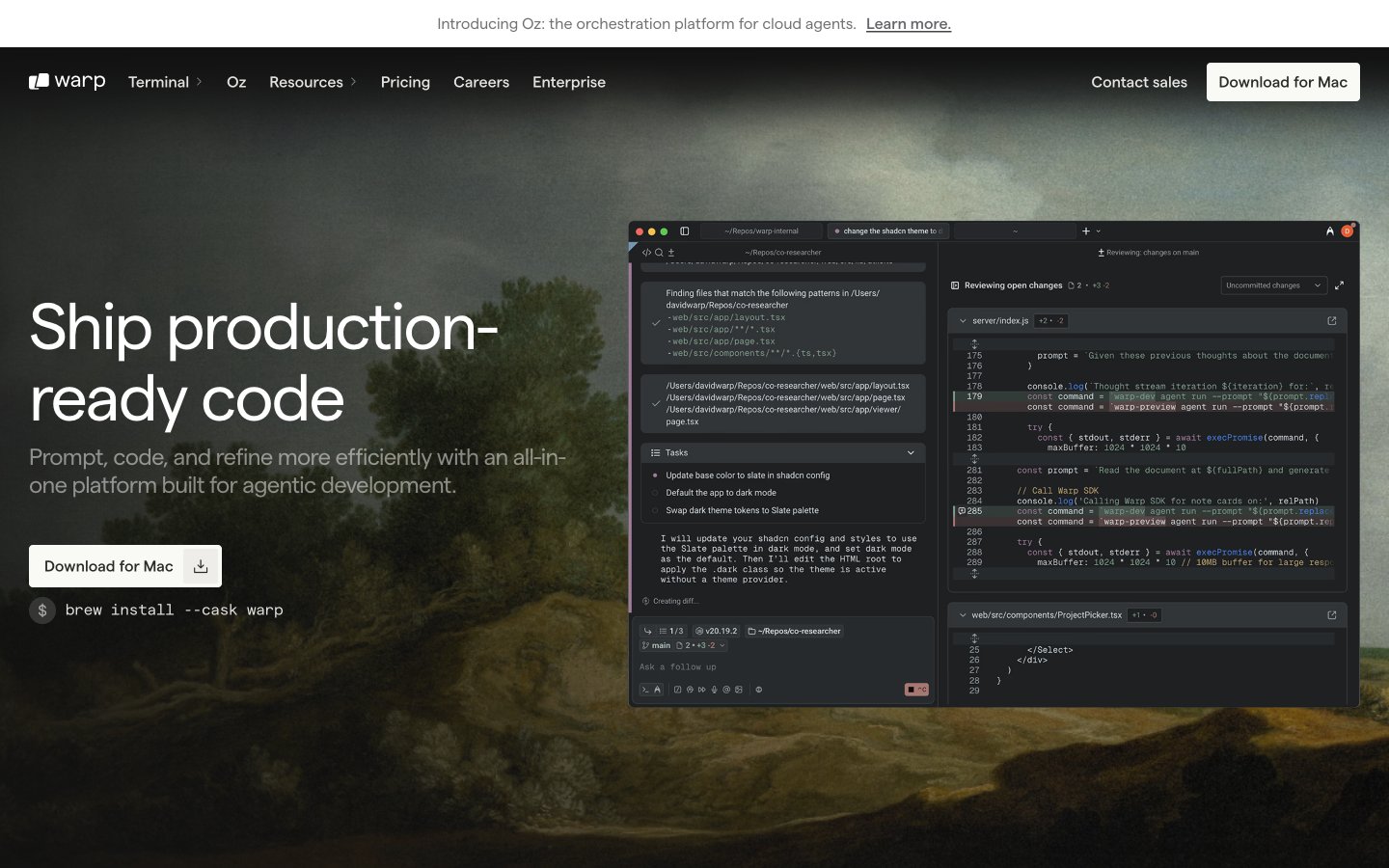The image size is (1389, 868).
Task: Click the plus icon to add a new tab
Action: 1086,231
